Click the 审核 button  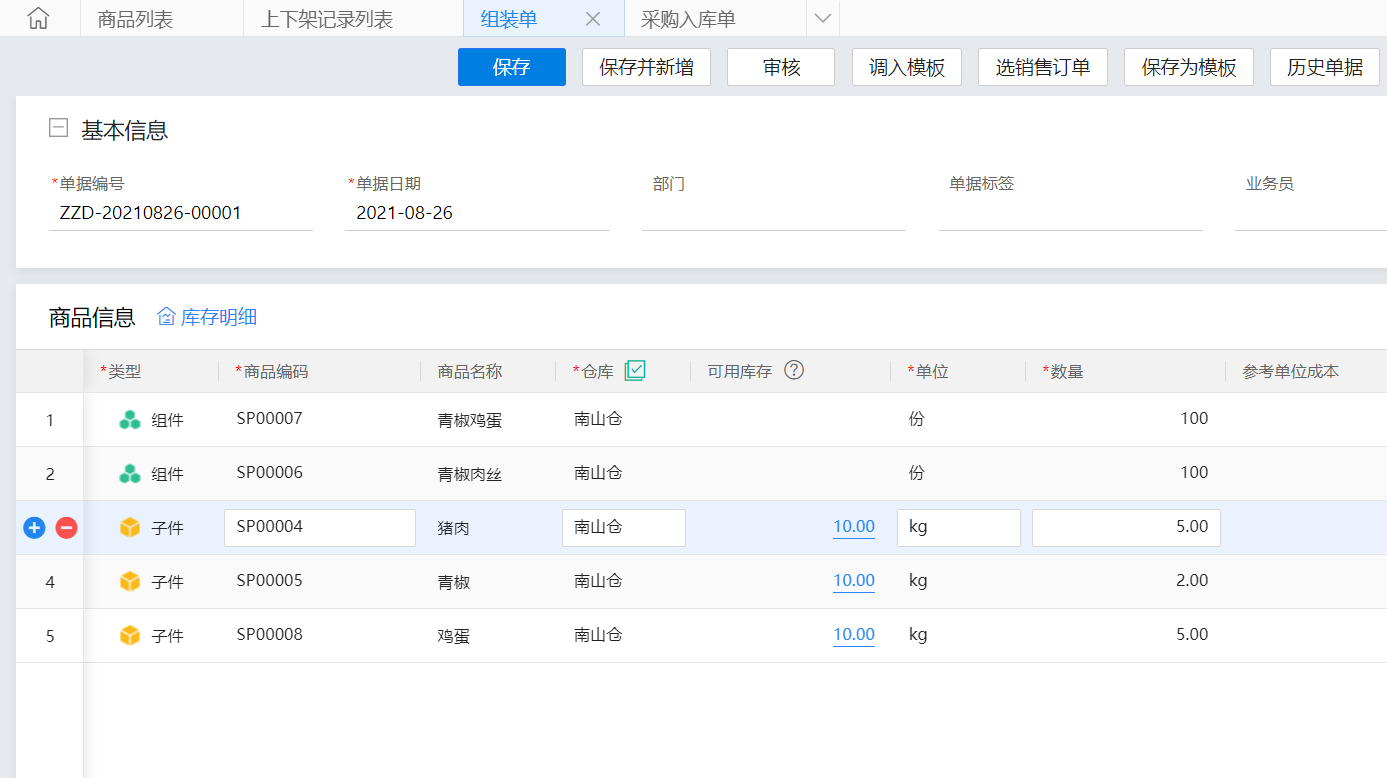(781, 67)
